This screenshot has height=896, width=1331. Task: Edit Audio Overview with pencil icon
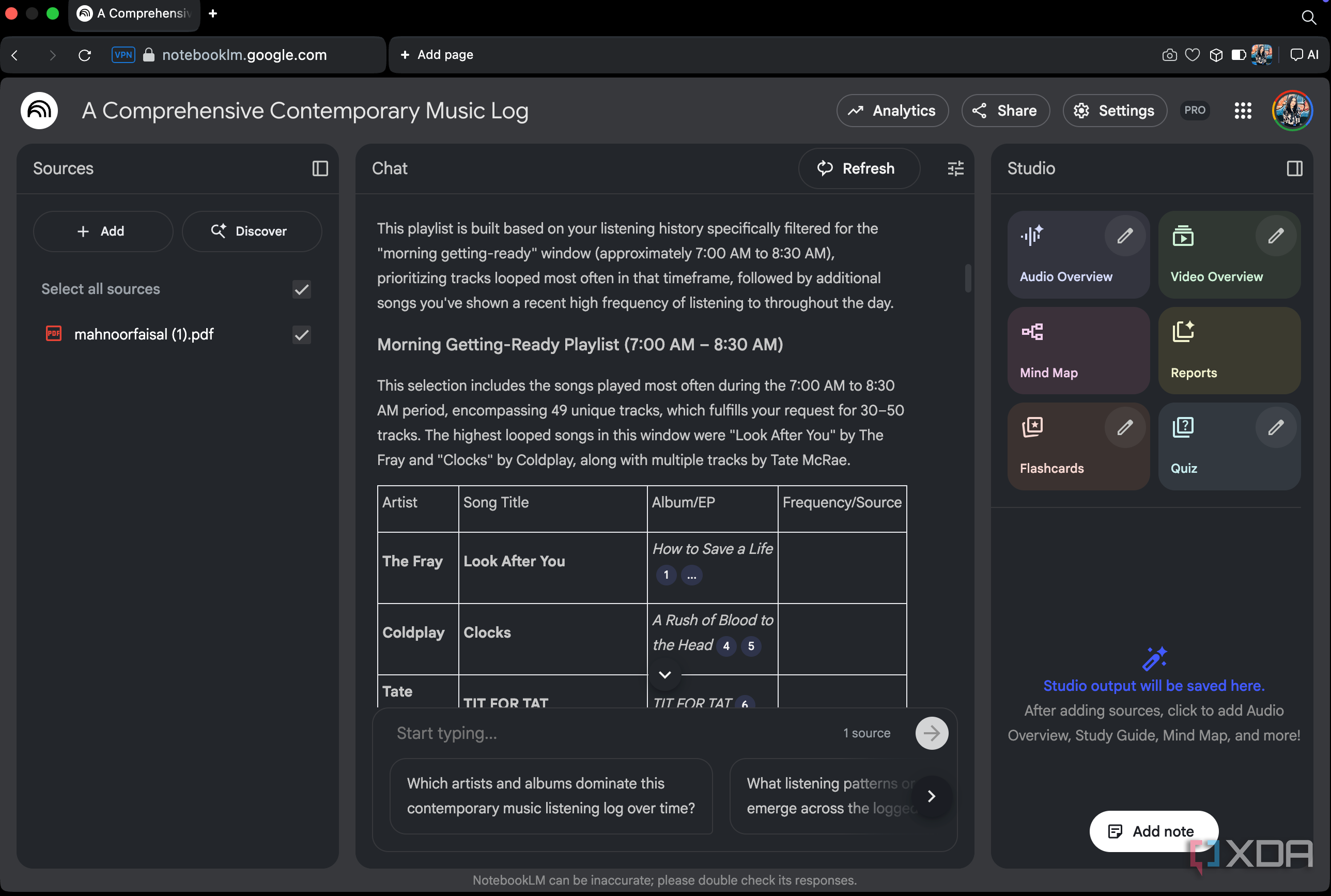1125,236
